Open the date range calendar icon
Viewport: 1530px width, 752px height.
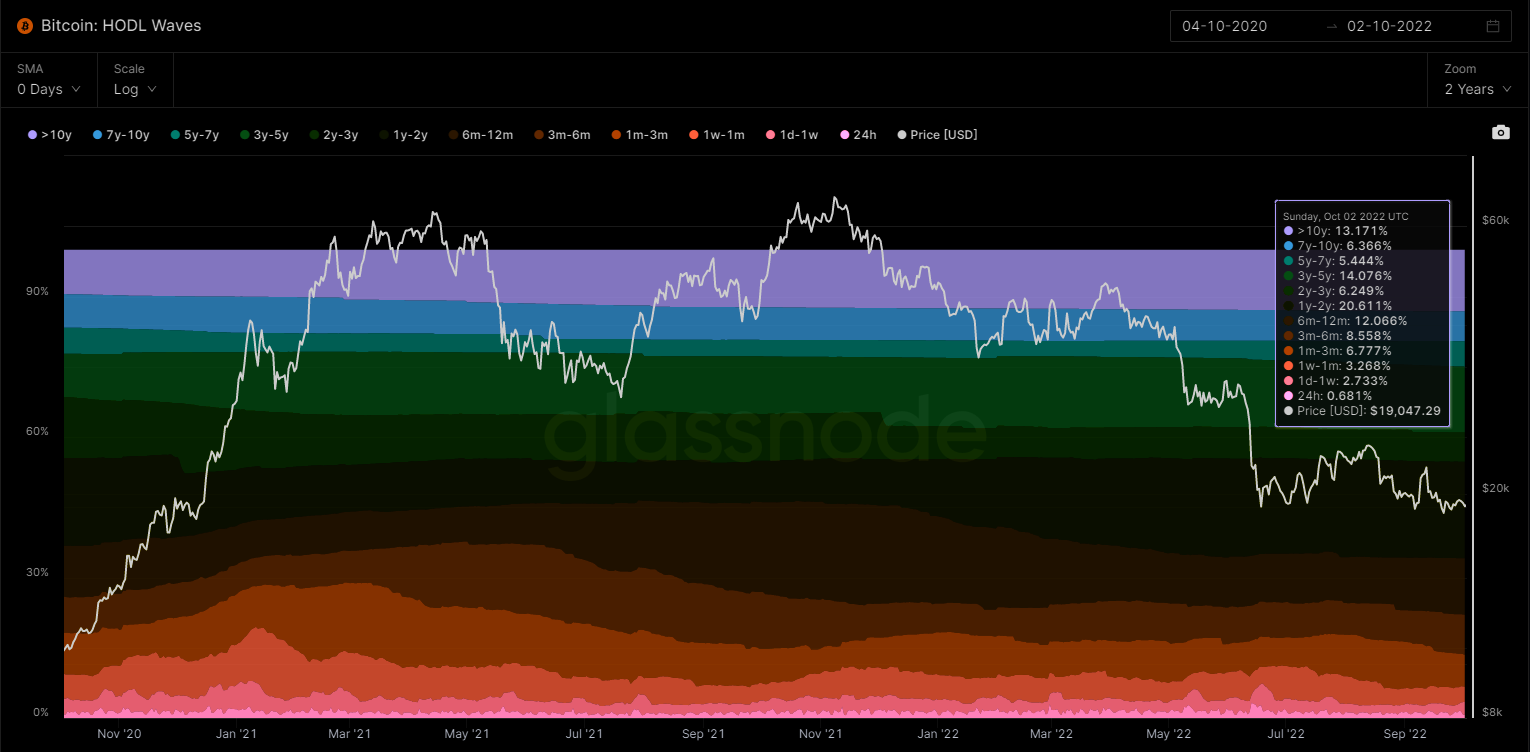1493,26
